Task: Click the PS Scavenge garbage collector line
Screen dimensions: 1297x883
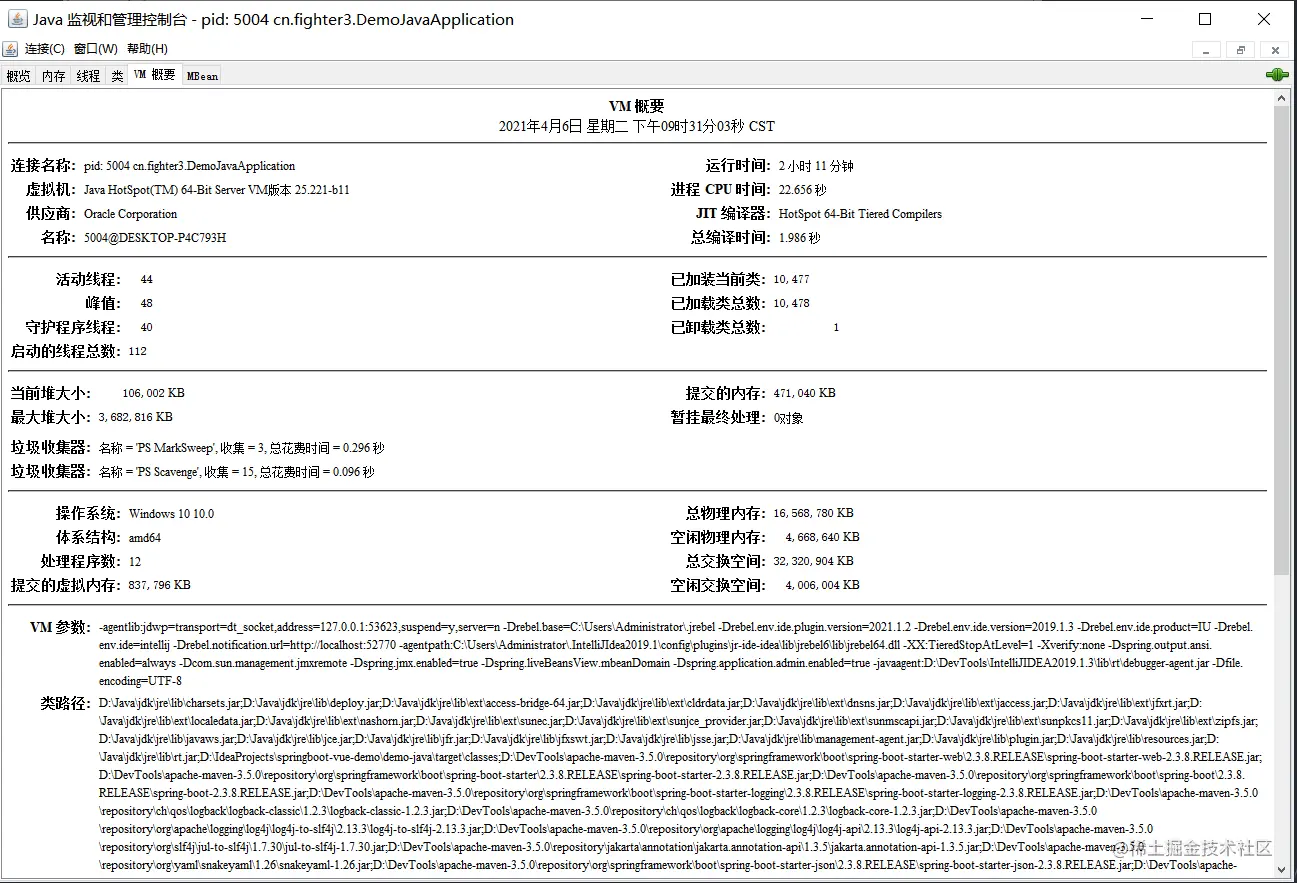Action: (x=236, y=472)
